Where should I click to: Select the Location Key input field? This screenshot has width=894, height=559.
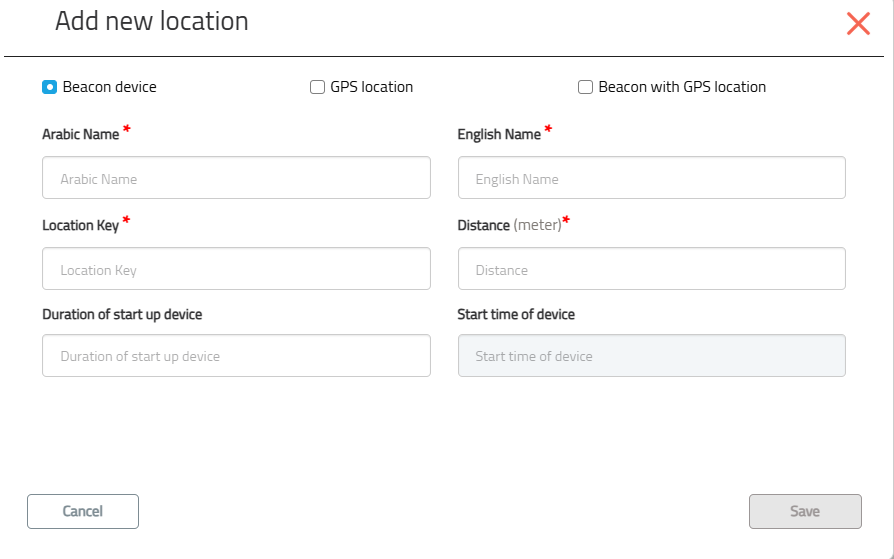pos(236,268)
